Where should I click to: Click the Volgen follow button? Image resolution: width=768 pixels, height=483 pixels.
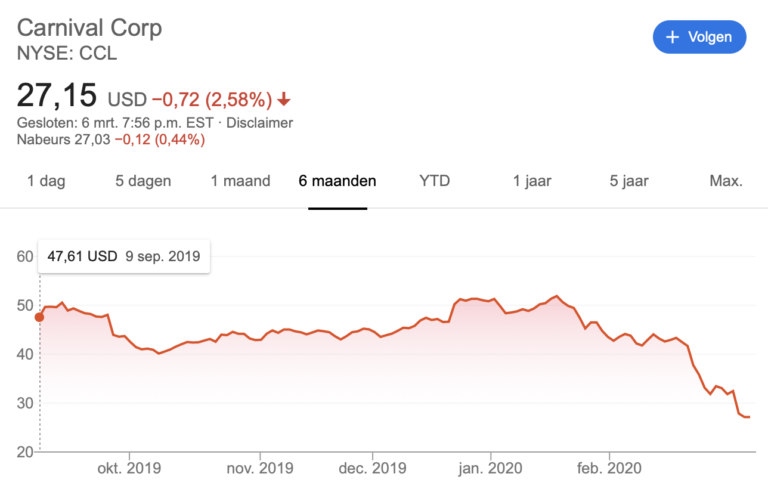pyautogui.click(x=699, y=37)
